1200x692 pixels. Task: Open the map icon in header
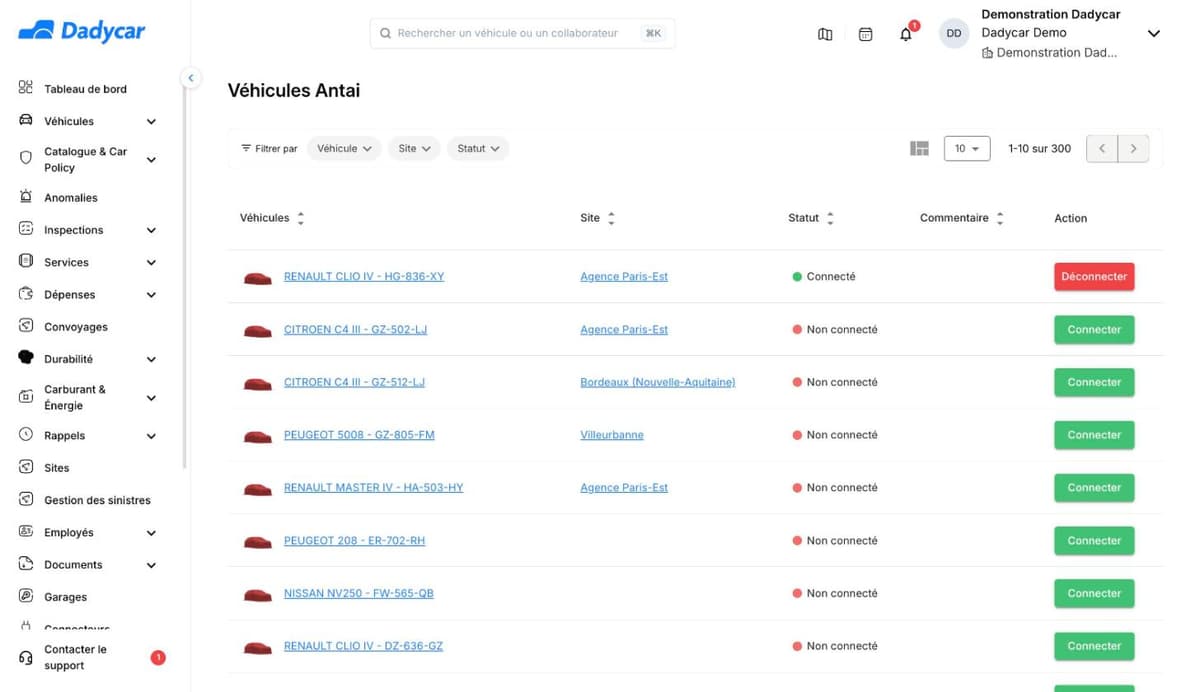(825, 34)
